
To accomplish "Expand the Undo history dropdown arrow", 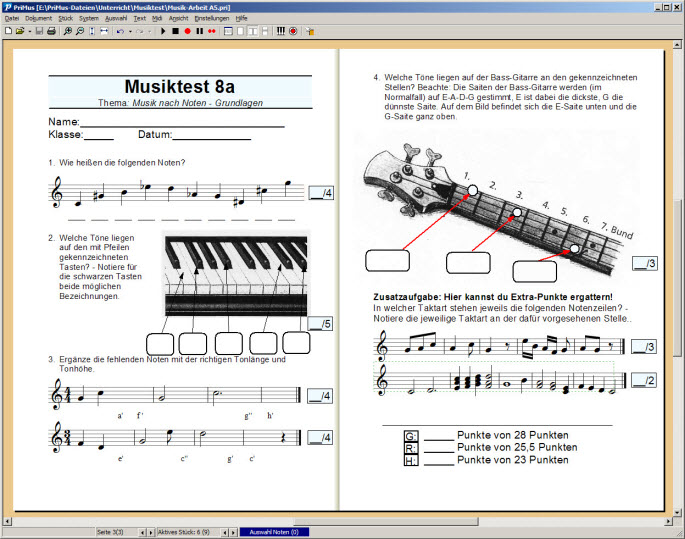I will (x=129, y=31).
